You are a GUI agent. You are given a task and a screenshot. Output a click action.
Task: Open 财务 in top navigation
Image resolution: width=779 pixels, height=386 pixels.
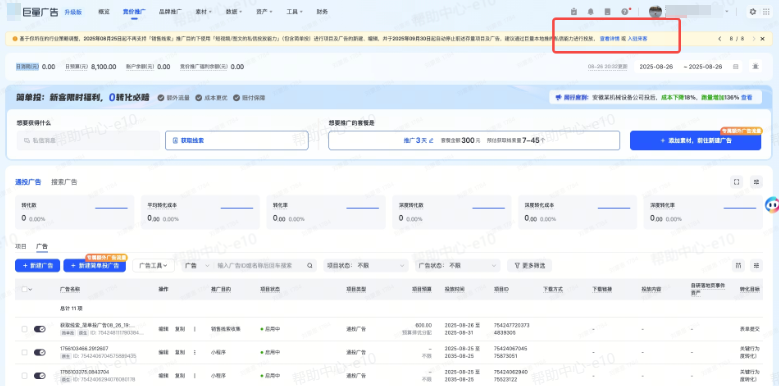(322, 11)
